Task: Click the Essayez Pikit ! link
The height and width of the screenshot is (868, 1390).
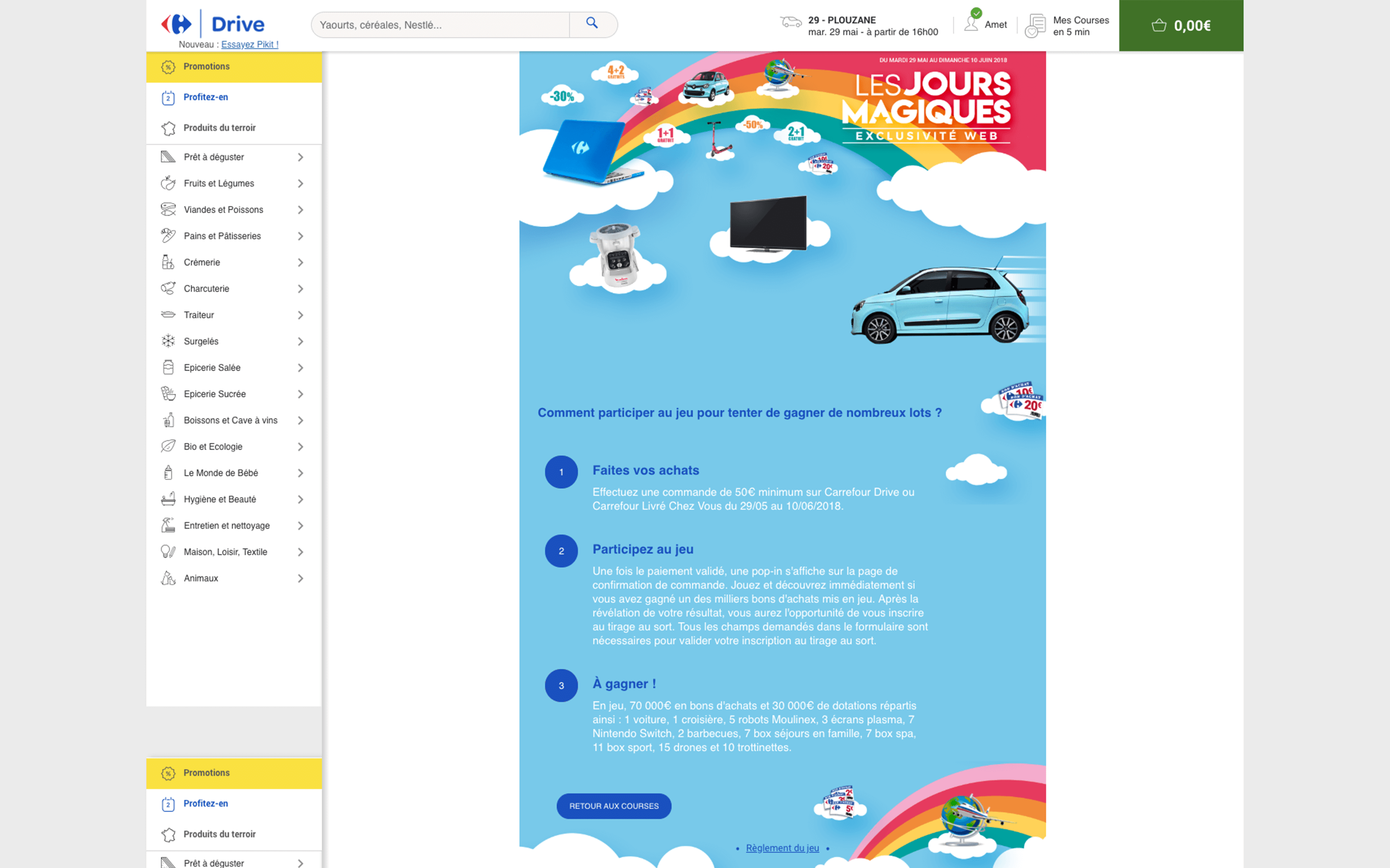Action: click(x=249, y=44)
